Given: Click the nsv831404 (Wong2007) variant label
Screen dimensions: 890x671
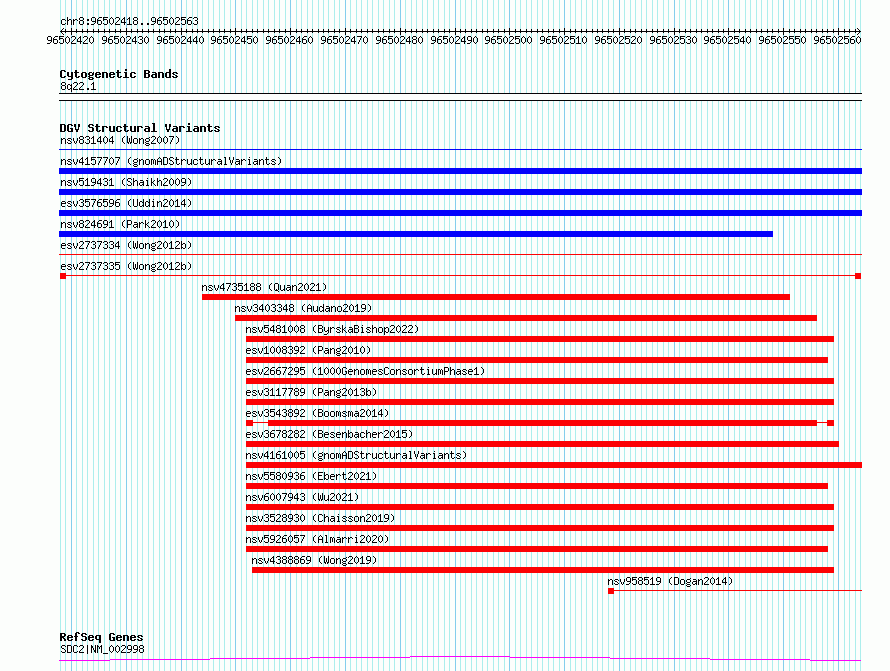Looking at the screenshot, I should pos(120,140).
